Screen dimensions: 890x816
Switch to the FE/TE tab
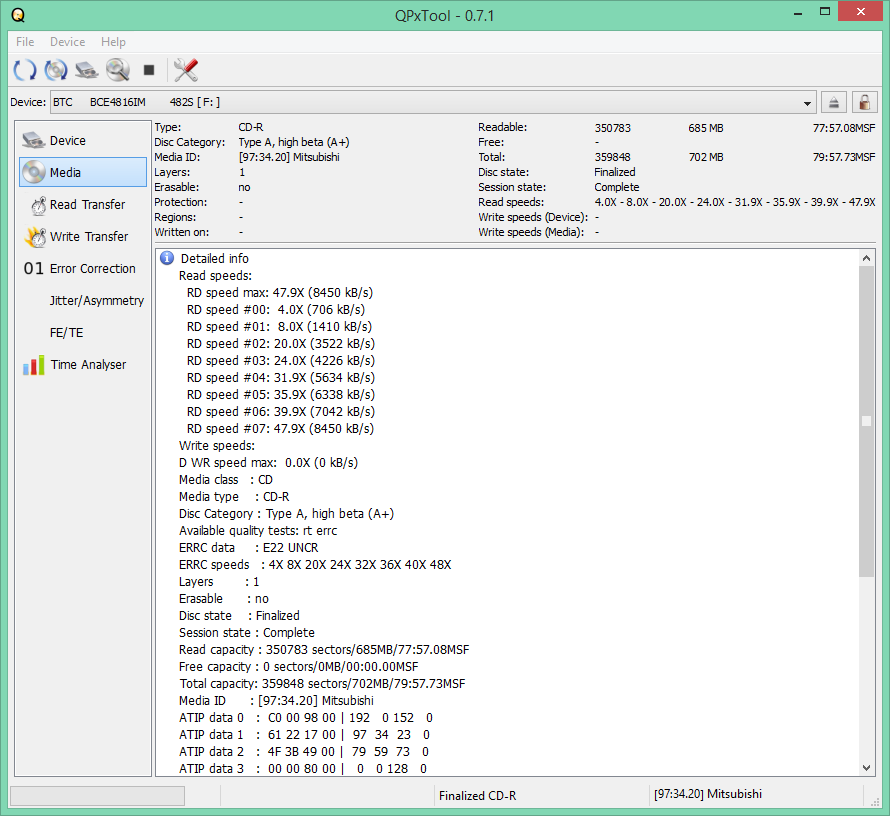coord(66,333)
